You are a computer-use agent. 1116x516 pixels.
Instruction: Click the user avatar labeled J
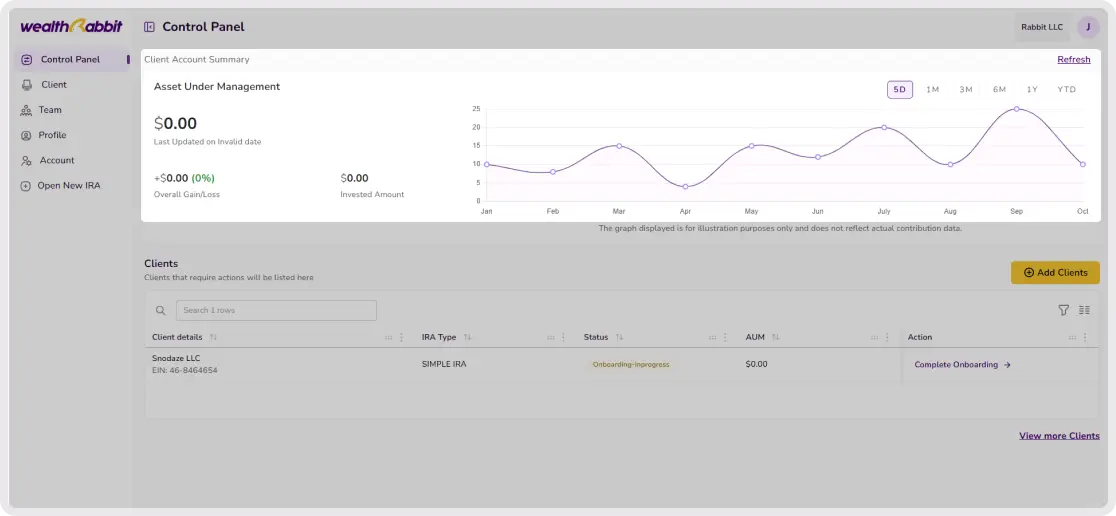(1087, 27)
